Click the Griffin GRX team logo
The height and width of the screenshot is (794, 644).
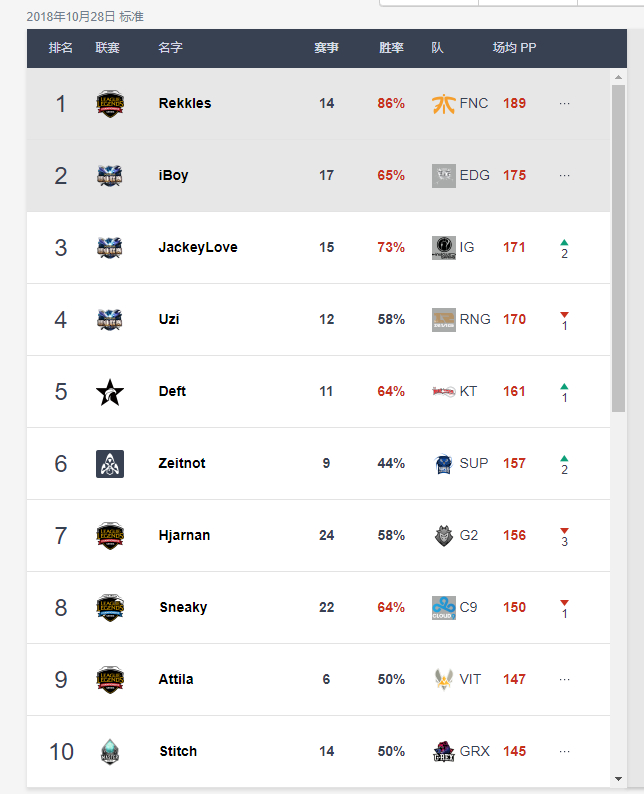pyautogui.click(x=444, y=751)
